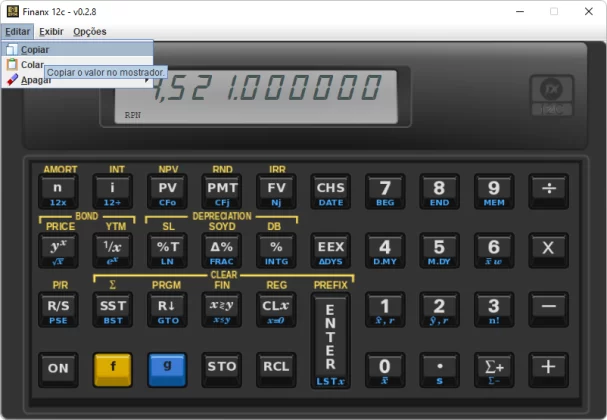The width and height of the screenshot is (607, 420).
Task: Click the number 8 key
Action: point(439,192)
